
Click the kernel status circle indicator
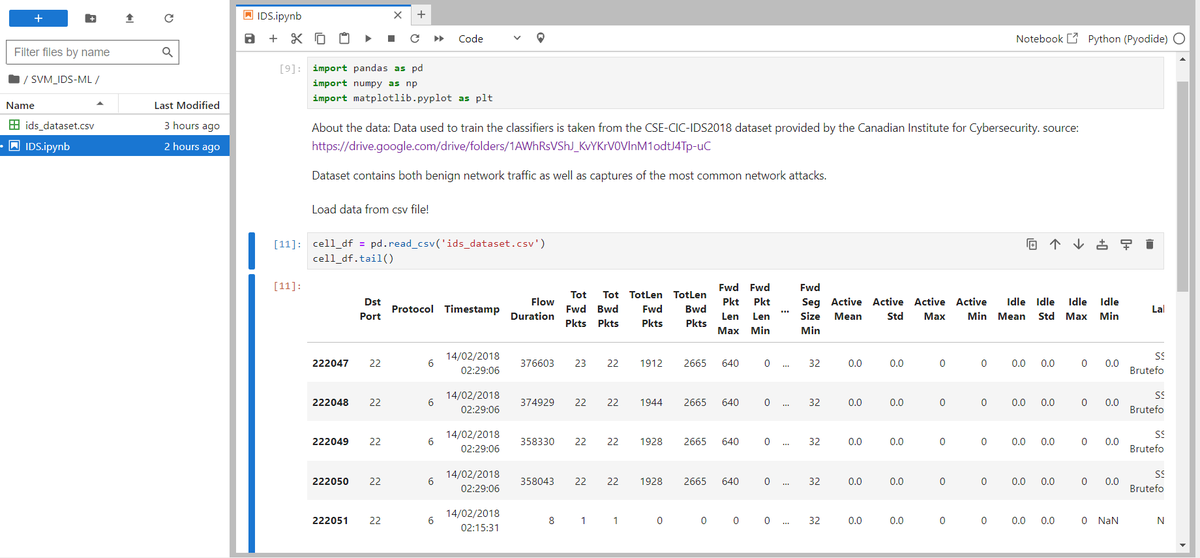[1179, 39]
